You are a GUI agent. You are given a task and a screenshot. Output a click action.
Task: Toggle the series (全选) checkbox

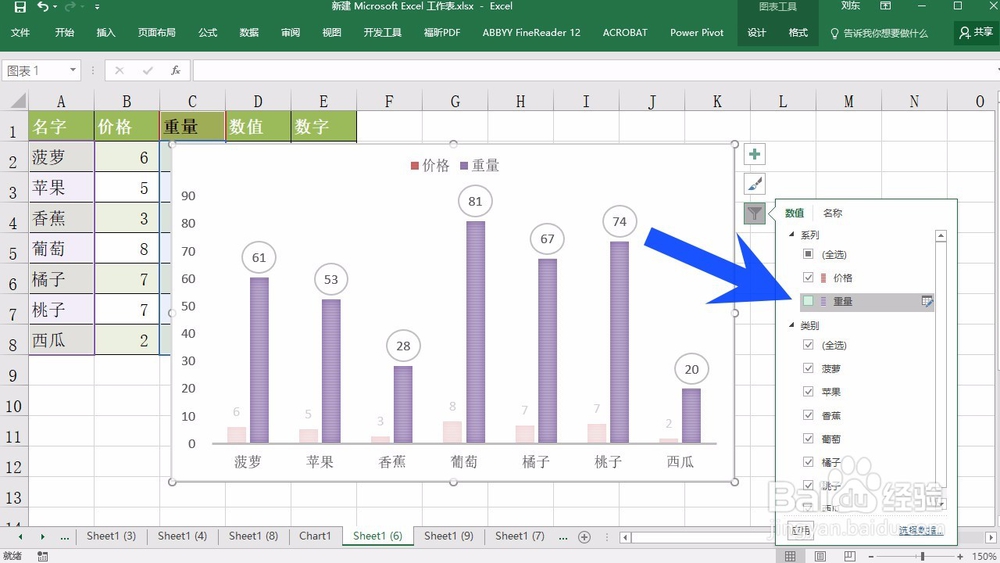tap(808, 254)
